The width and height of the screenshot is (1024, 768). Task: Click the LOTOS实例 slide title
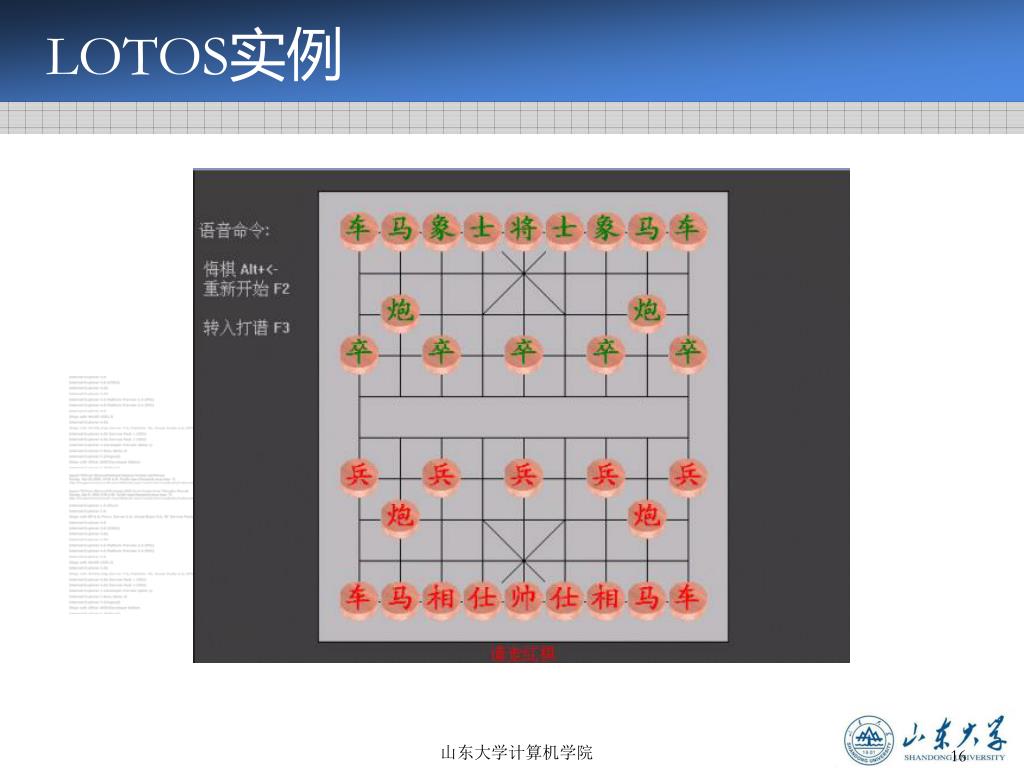click(x=194, y=55)
